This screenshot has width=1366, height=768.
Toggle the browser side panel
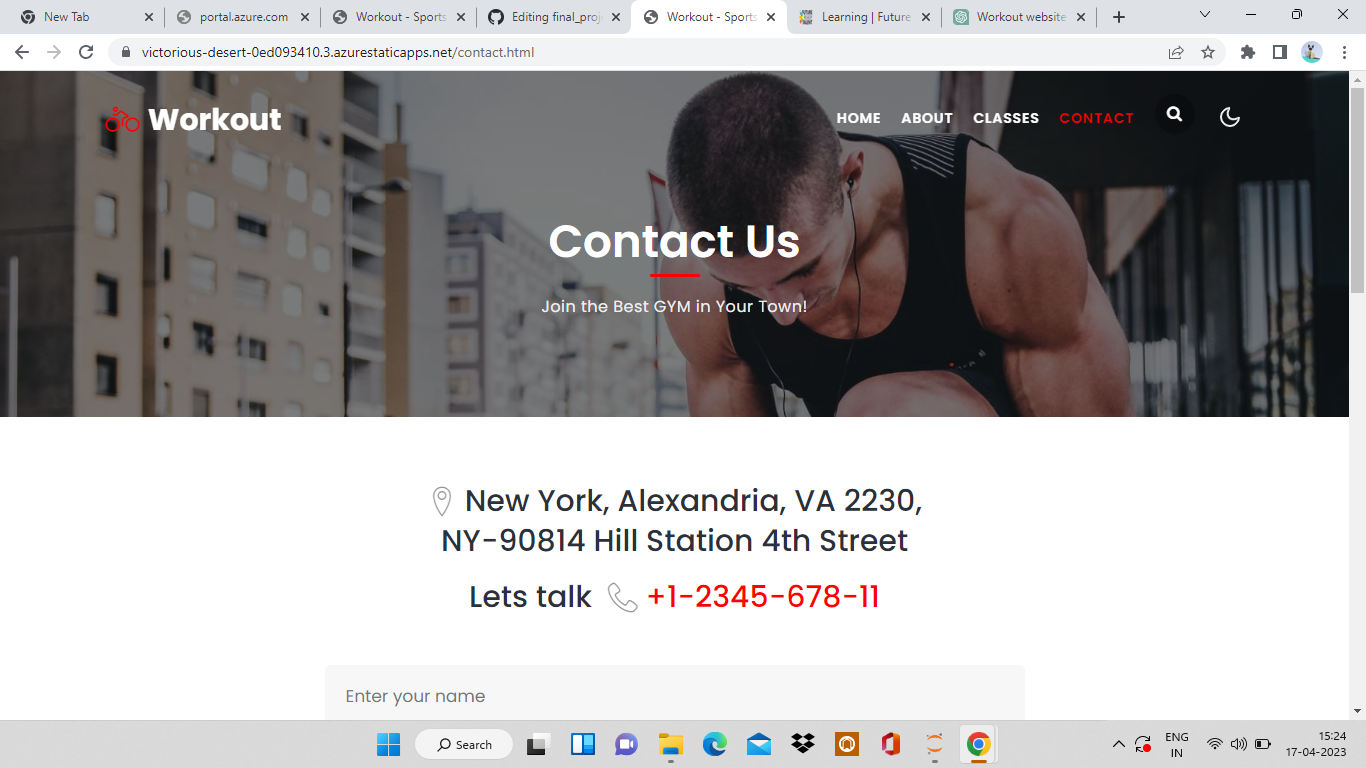(x=1279, y=52)
